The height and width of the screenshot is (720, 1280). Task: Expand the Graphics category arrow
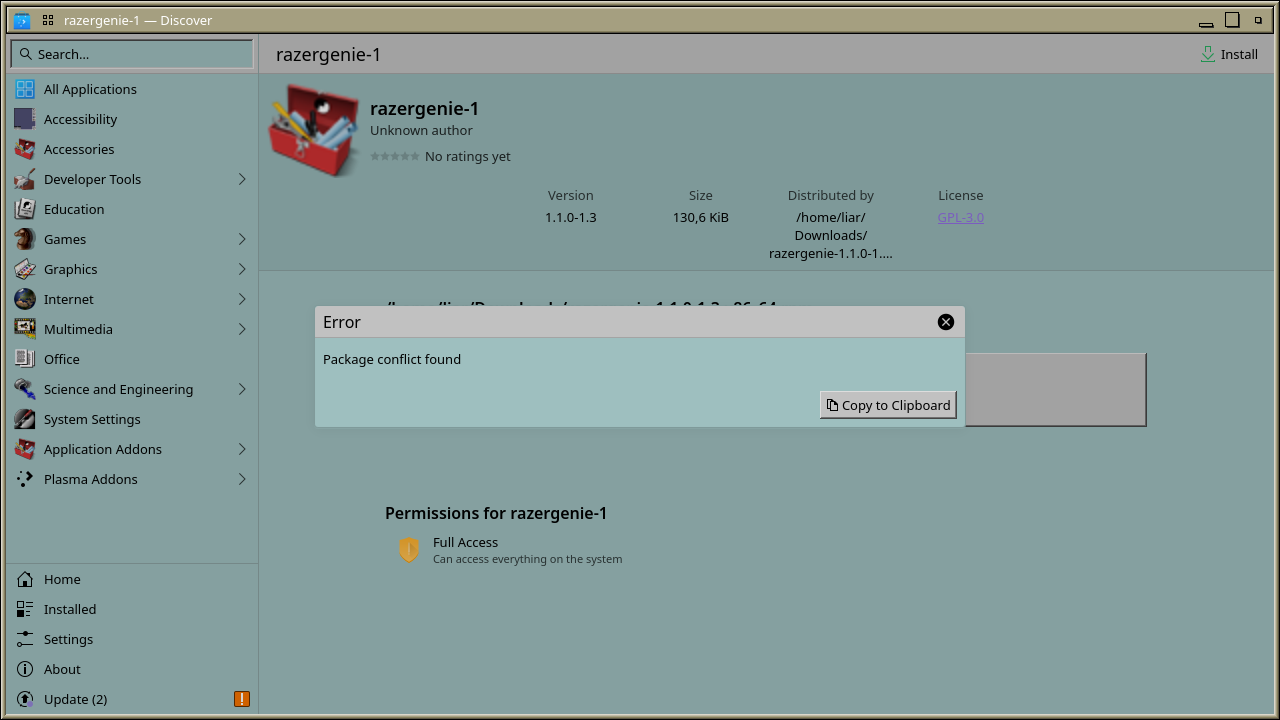[x=242, y=269]
